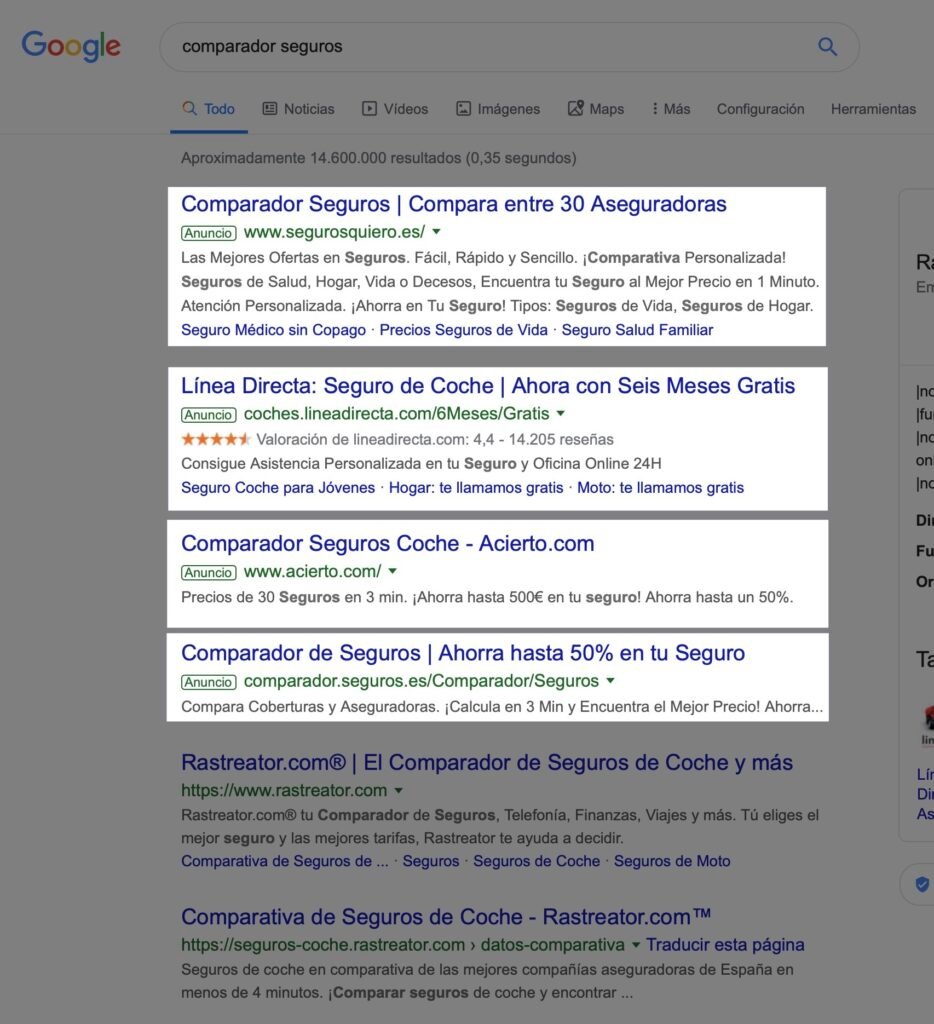Click the www.acierto.com/ green URL
Screen dimensions: 934x1024
(x=312, y=571)
